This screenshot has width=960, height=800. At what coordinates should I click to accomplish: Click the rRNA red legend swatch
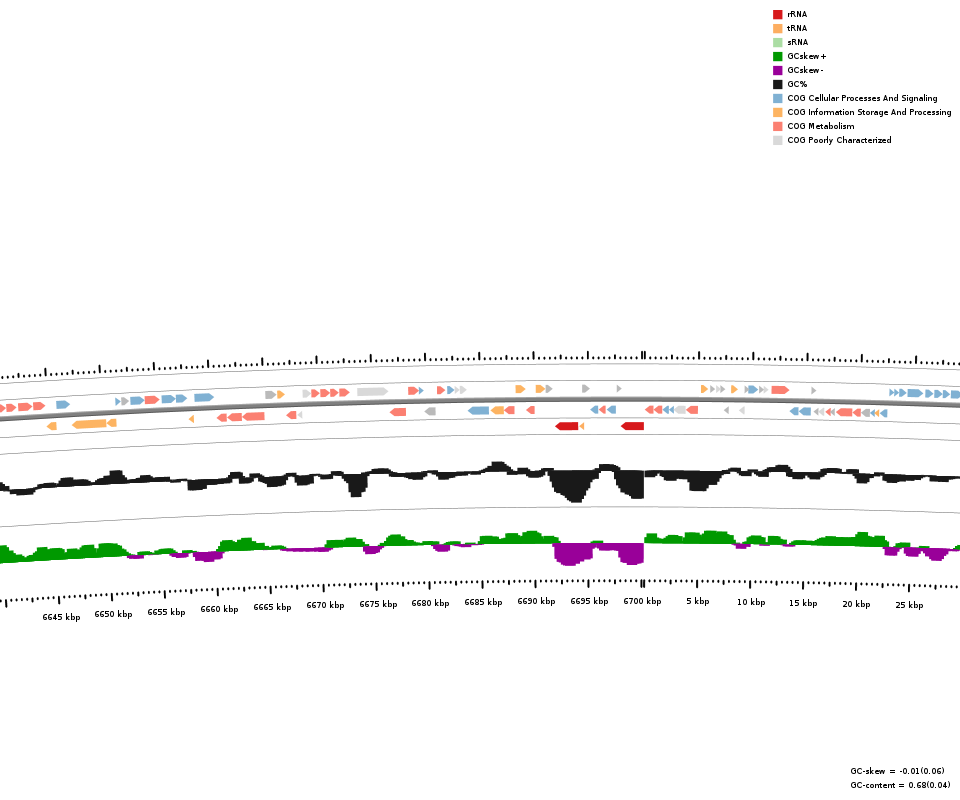pyautogui.click(x=777, y=14)
